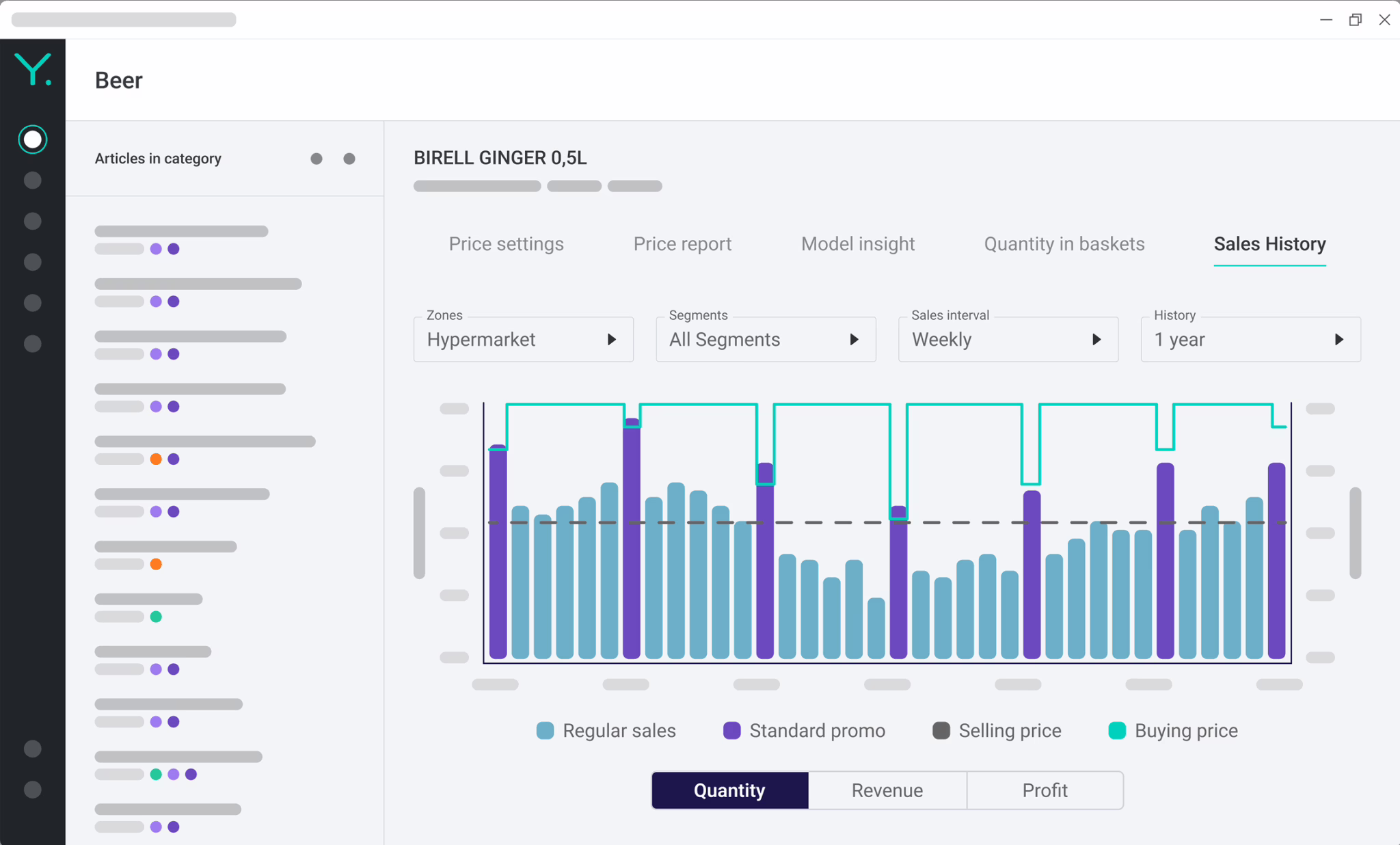Click the second dot icon next to Articles in category
The width and height of the screenshot is (1400, 845).
(x=349, y=158)
